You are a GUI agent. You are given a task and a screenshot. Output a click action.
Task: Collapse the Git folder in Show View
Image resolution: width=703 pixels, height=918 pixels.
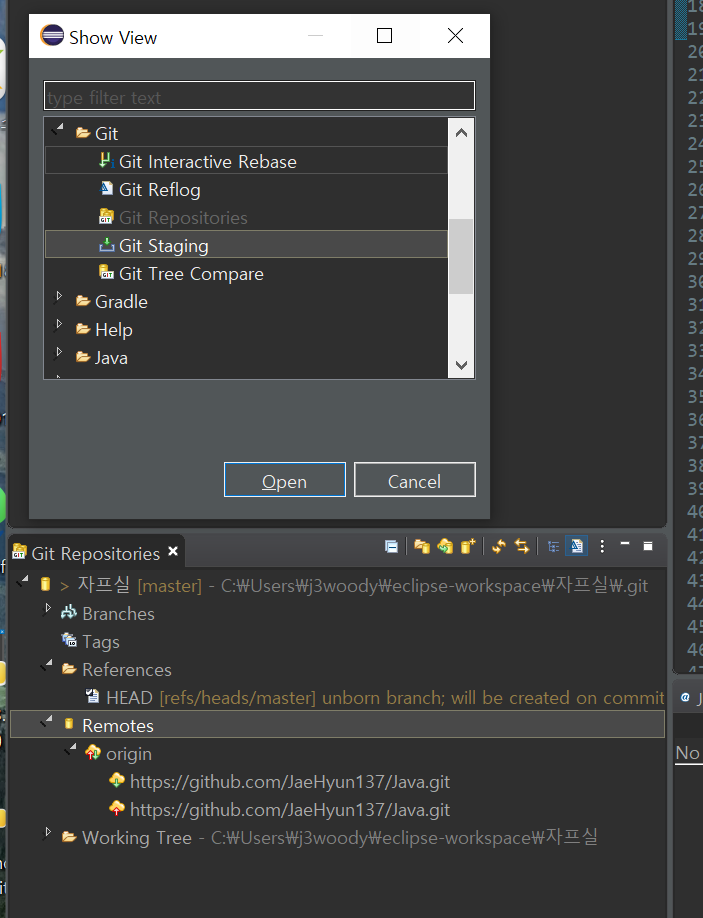[x=57, y=129]
